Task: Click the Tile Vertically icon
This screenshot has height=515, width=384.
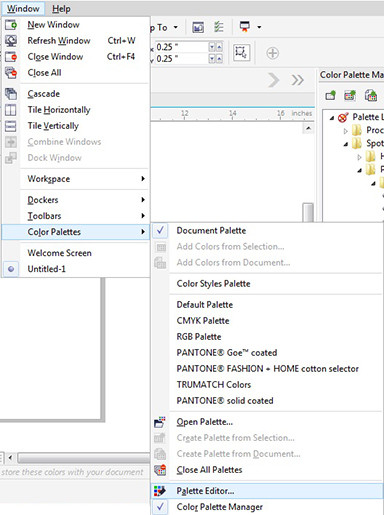Action: 11,126
